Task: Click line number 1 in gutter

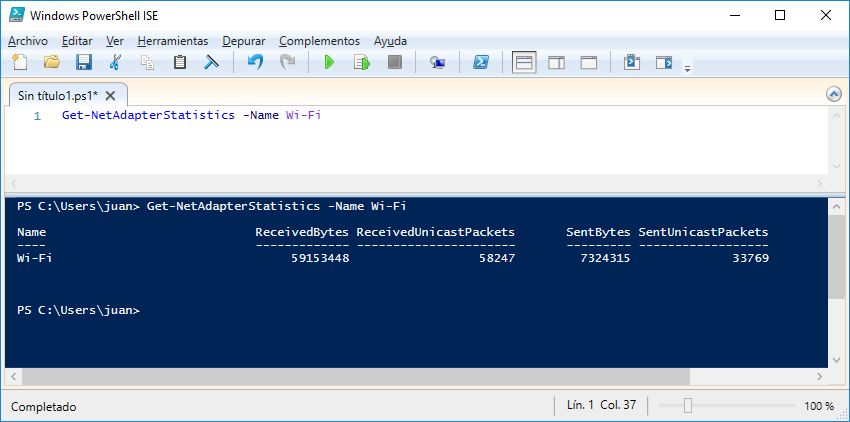Action: [x=37, y=116]
